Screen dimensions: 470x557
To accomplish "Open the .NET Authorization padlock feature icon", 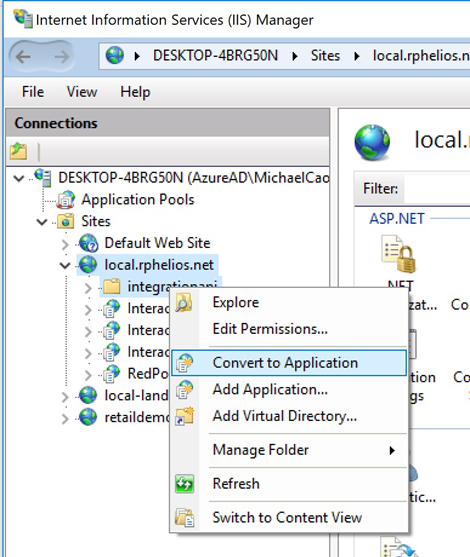I will coord(399,254).
